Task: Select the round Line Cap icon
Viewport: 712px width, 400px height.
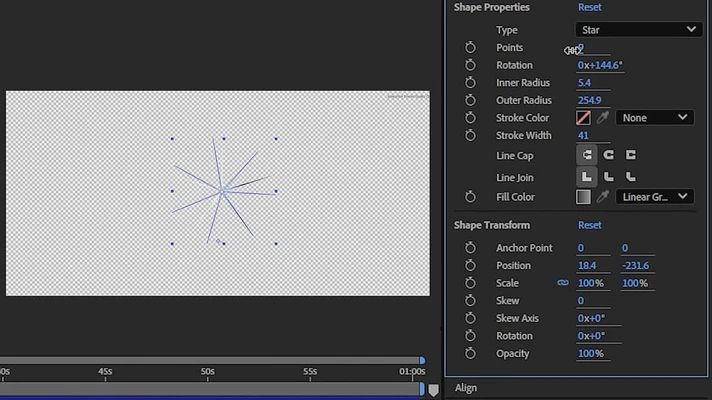Action: click(608, 155)
